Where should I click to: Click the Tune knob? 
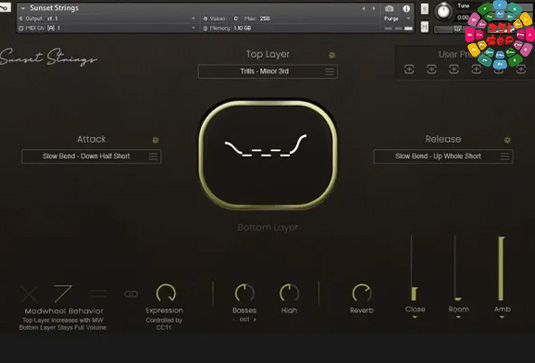443,12
